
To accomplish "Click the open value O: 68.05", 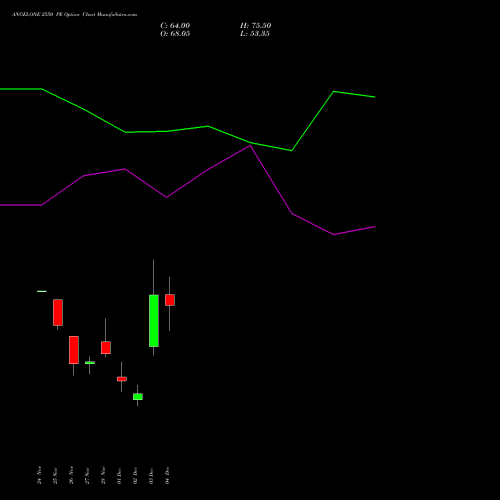I will pos(175,34).
